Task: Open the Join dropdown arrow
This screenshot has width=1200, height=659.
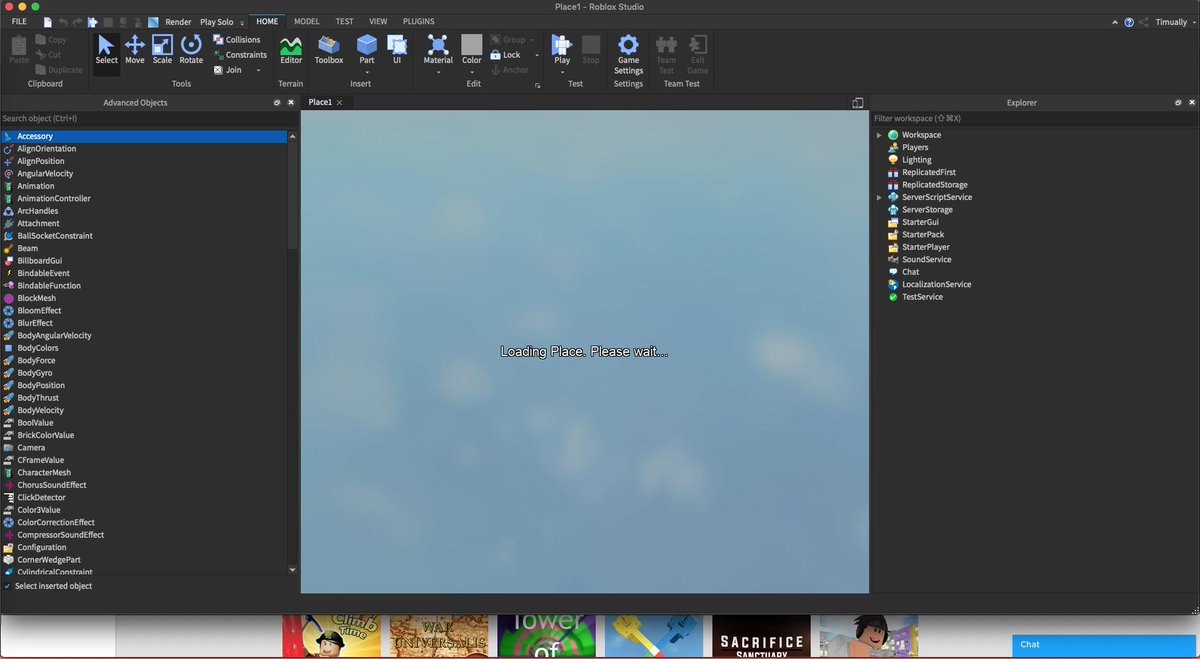Action: click(x=258, y=70)
